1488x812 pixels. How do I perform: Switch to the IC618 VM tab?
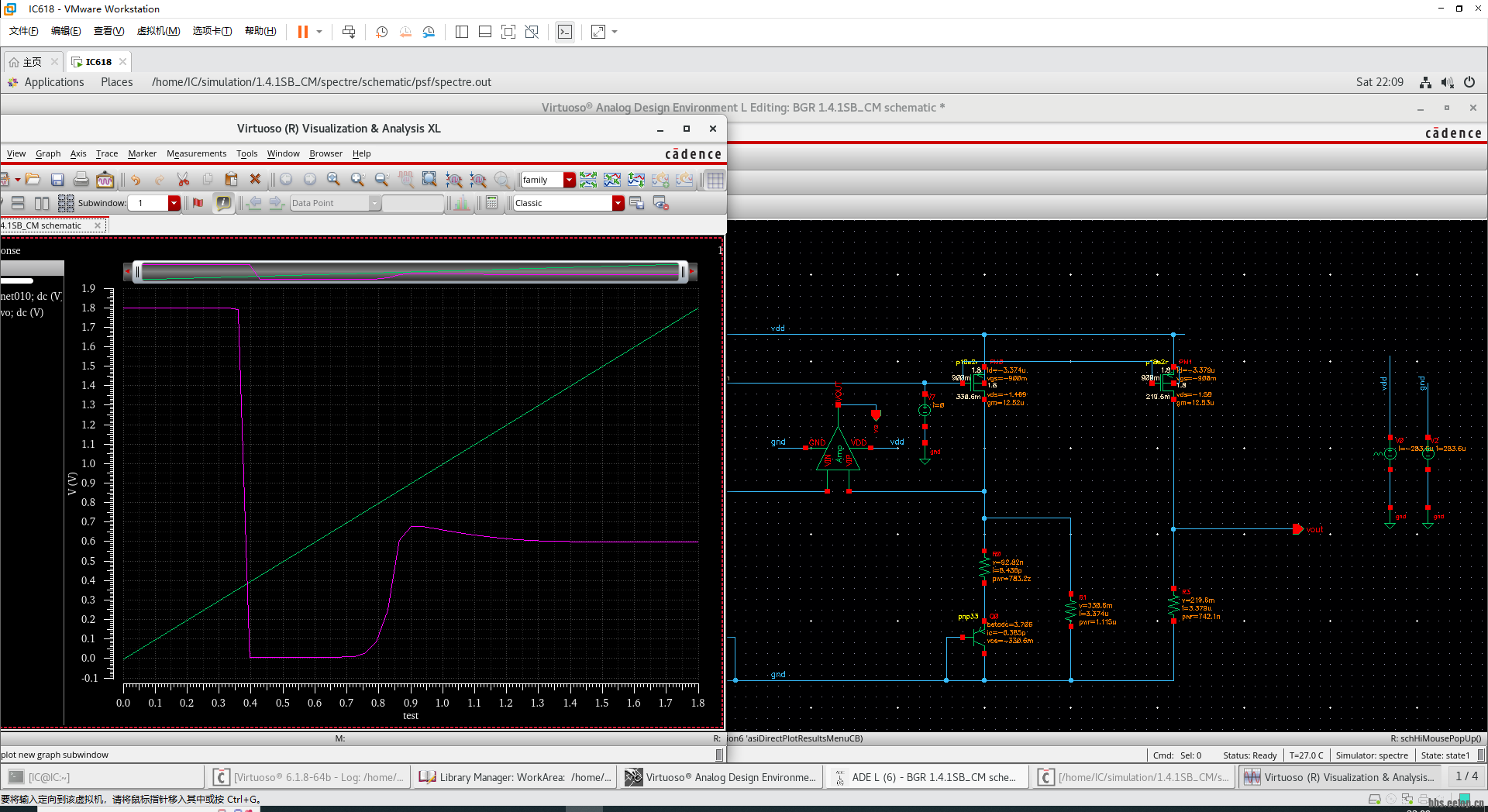coord(98,62)
